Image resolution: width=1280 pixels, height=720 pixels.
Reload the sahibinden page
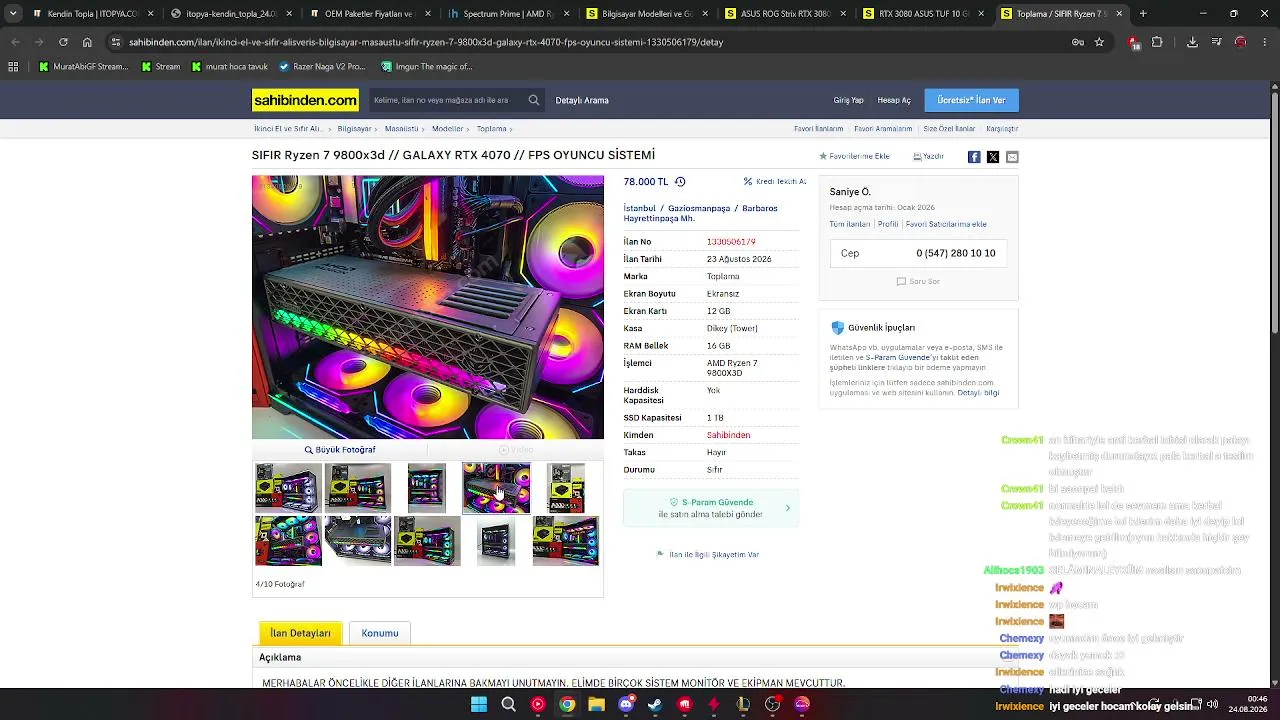point(63,42)
